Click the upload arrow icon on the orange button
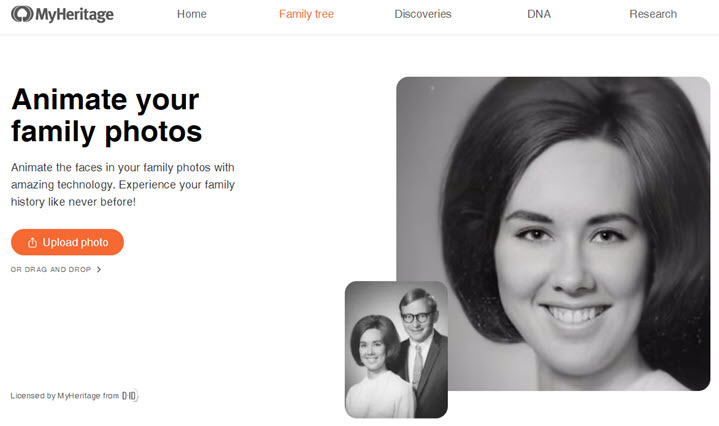The image size is (719, 426). 33,243
